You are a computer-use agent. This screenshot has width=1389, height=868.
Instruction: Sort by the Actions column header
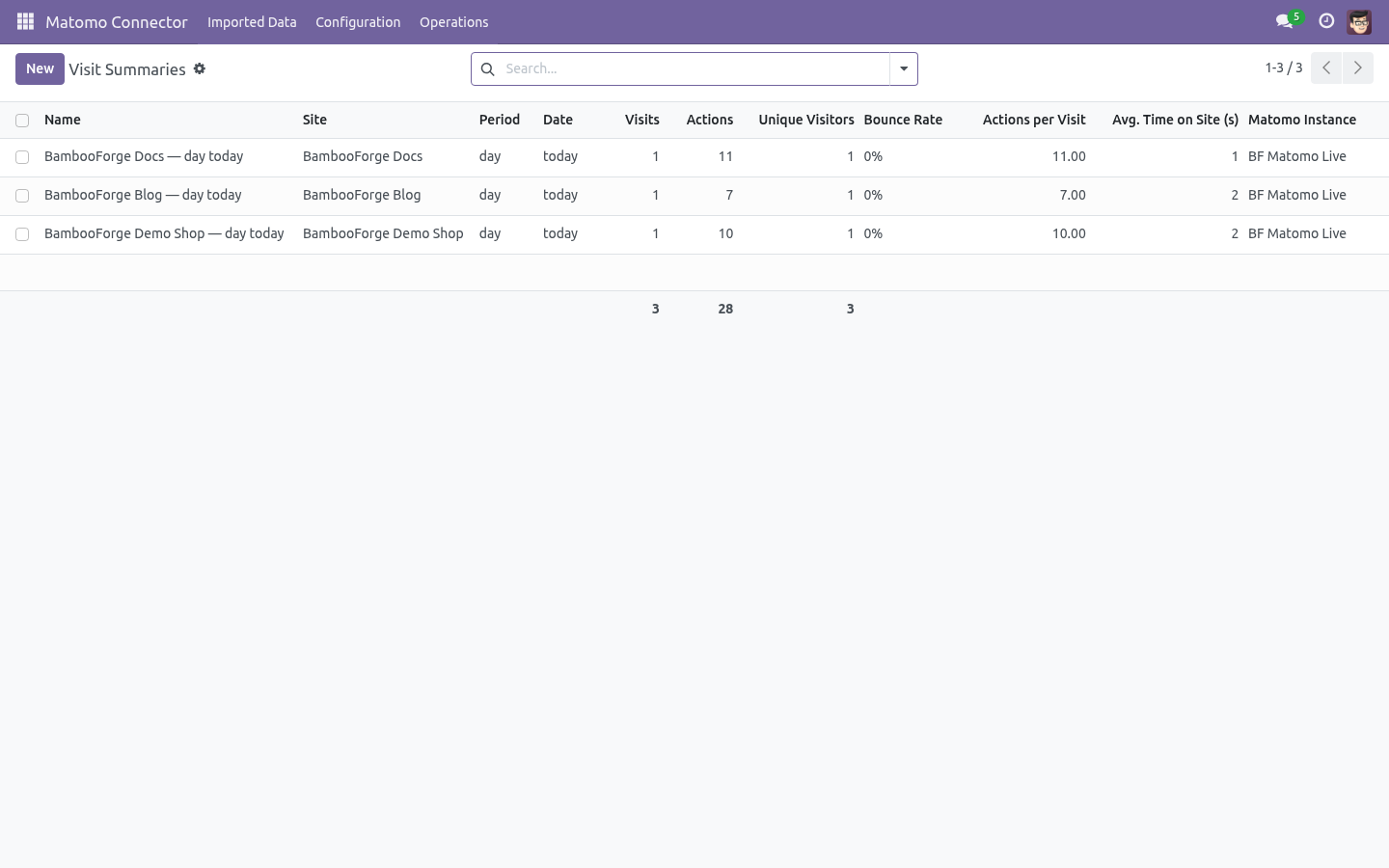[710, 120]
